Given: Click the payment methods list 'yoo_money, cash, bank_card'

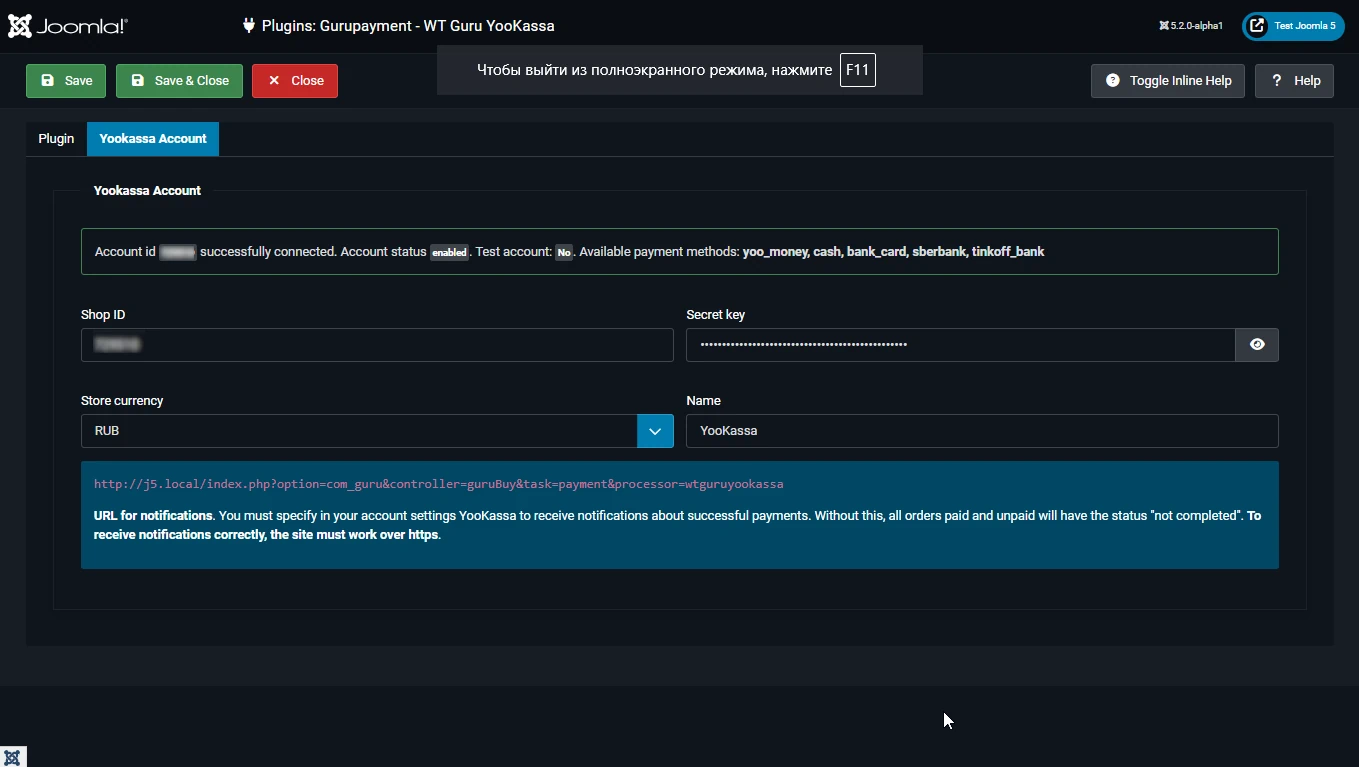Looking at the screenshot, I should pyautogui.click(x=824, y=252).
